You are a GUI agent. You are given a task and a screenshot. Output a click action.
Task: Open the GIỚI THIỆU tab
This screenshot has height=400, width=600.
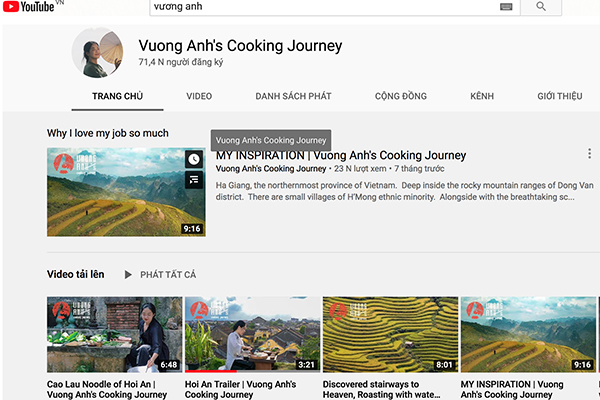pyautogui.click(x=559, y=96)
